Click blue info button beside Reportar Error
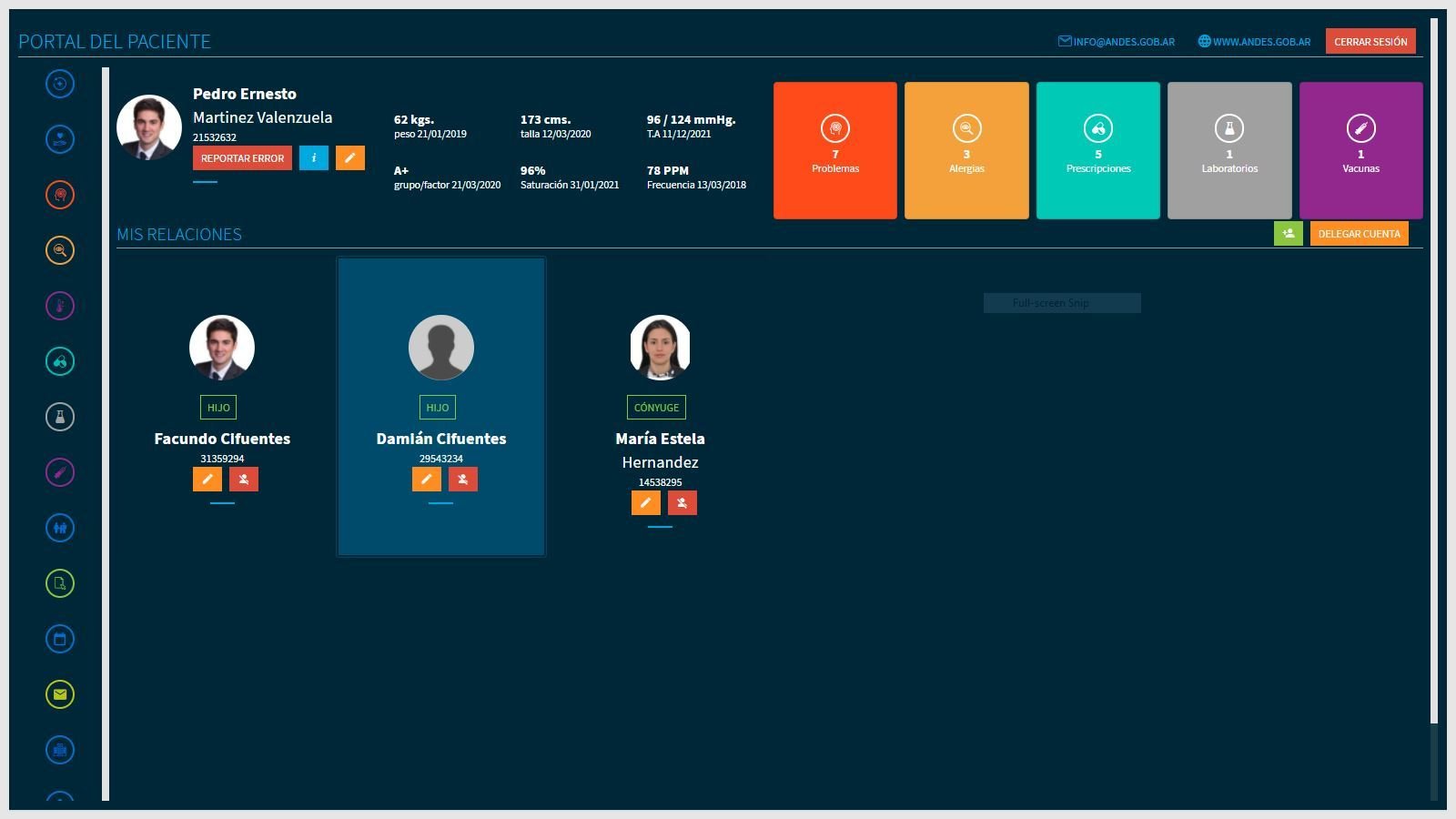The image size is (1456, 819). [x=314, y=158]
